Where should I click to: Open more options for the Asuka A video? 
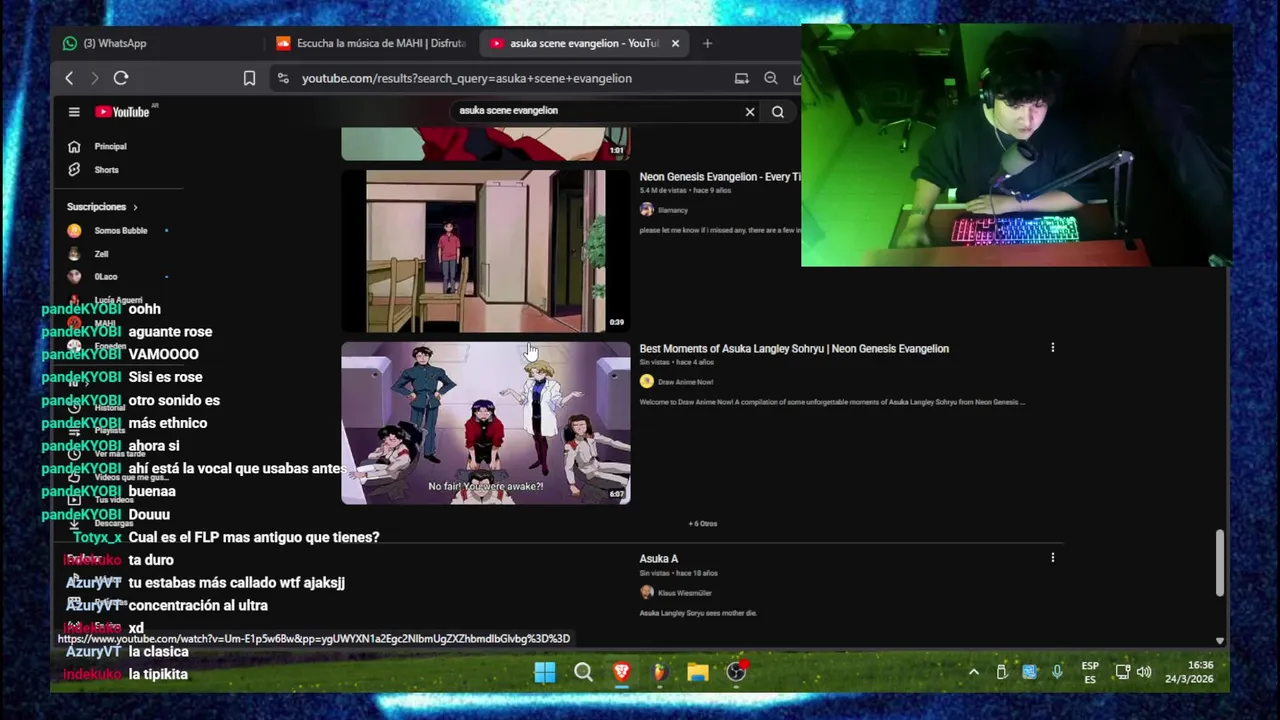(x=1052, y=558)
